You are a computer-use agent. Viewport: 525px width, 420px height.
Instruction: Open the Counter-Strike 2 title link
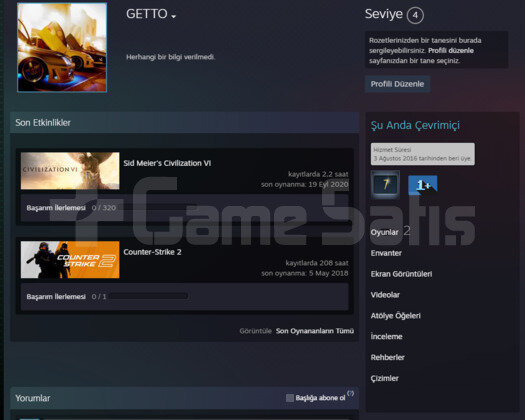[x=152, y=252]
